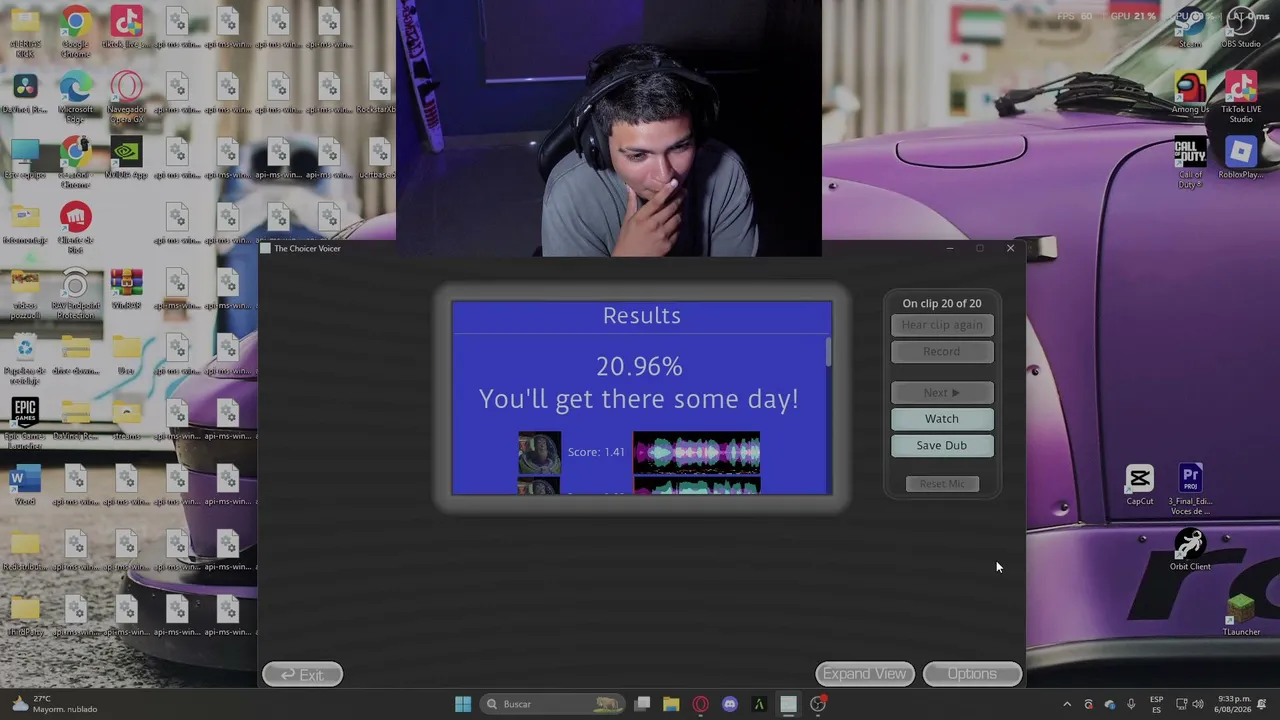Click the Watch button
This screenshot has width=1280, height=720.
click(x=942, y=419)
